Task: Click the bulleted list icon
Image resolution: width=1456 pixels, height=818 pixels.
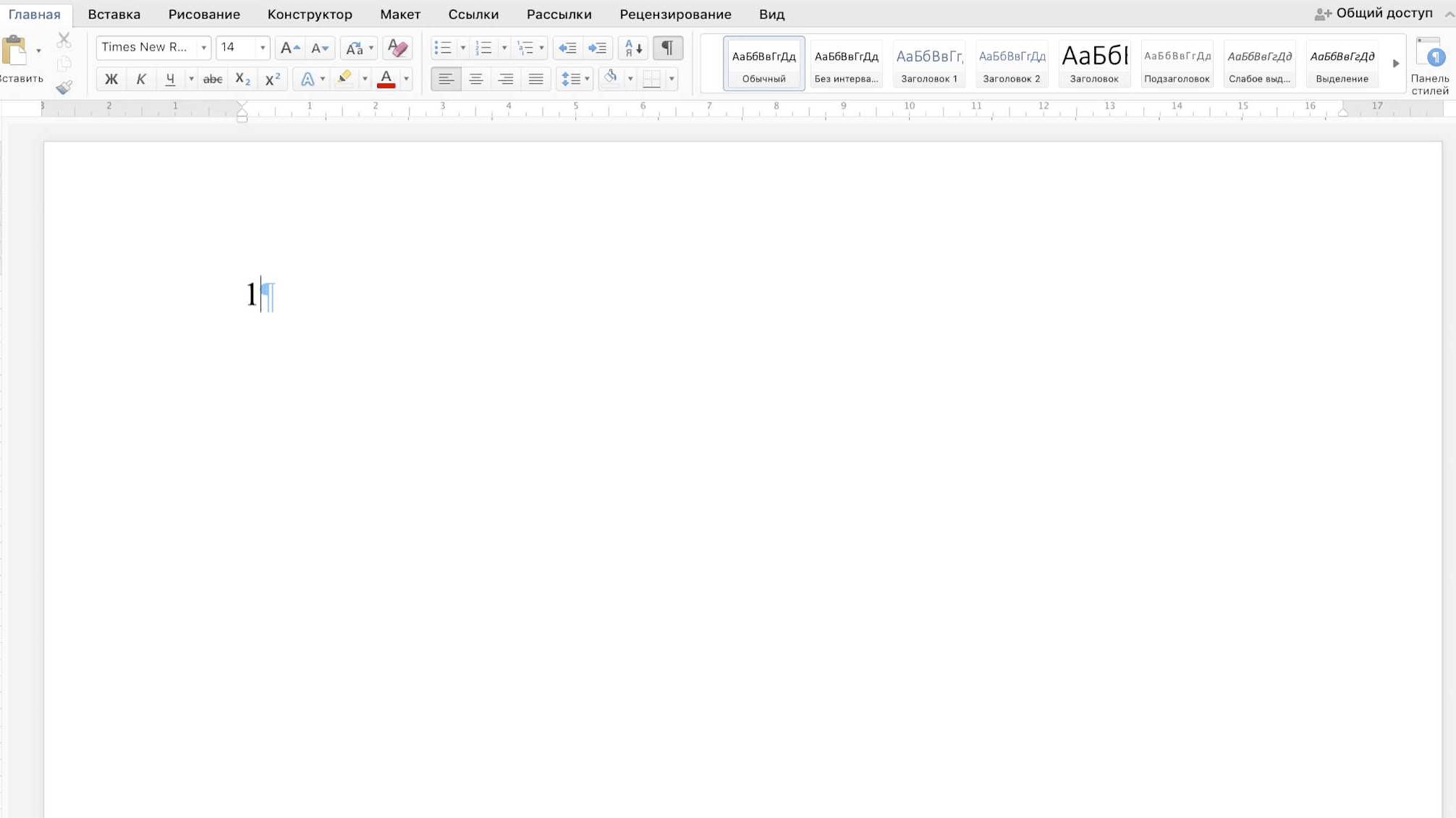Action: (442, 48)
